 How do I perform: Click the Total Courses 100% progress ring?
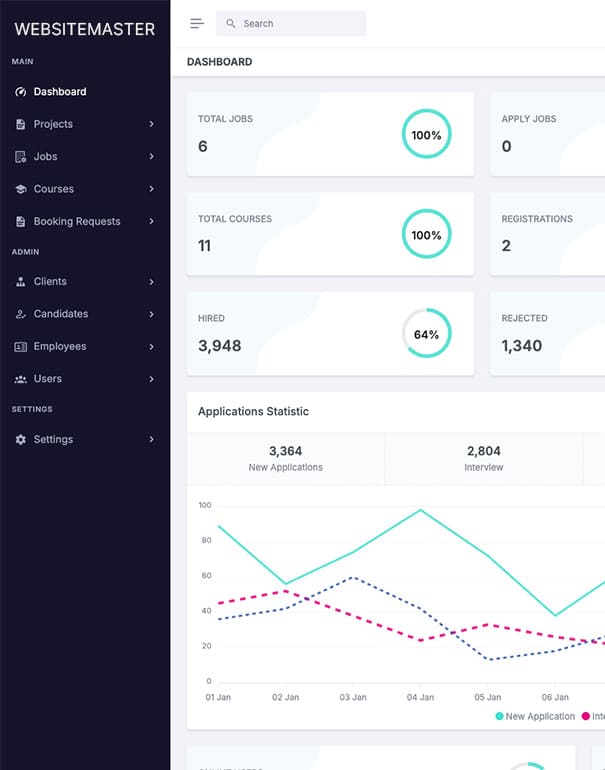click(426, 235)
